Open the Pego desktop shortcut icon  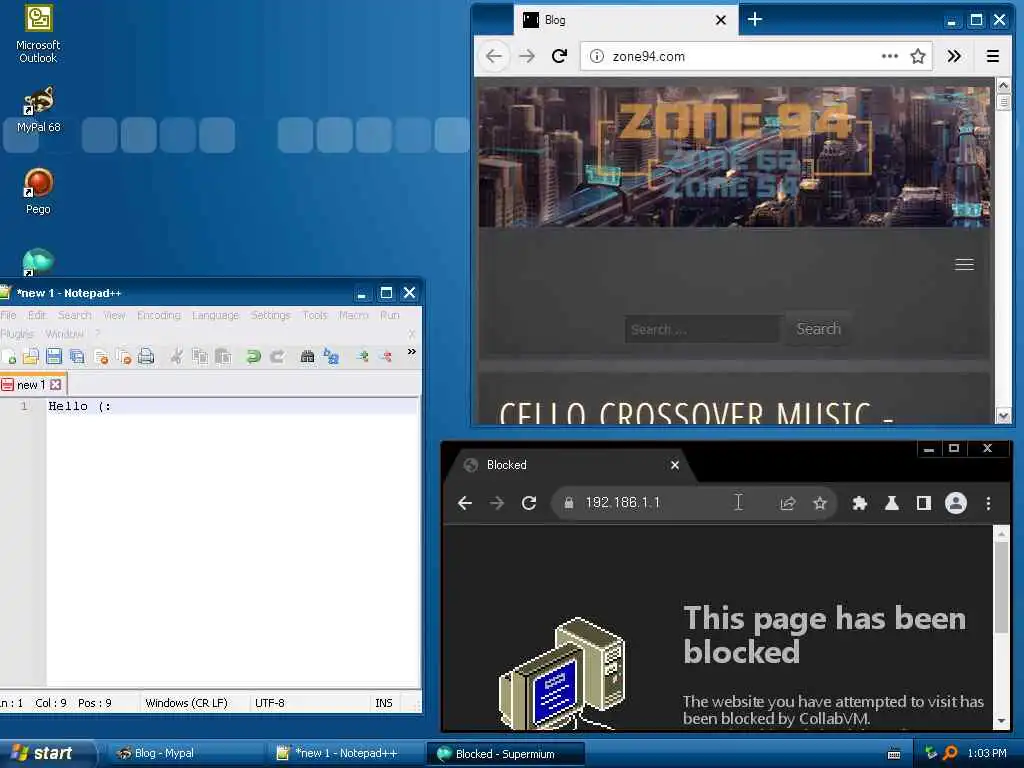38,191
